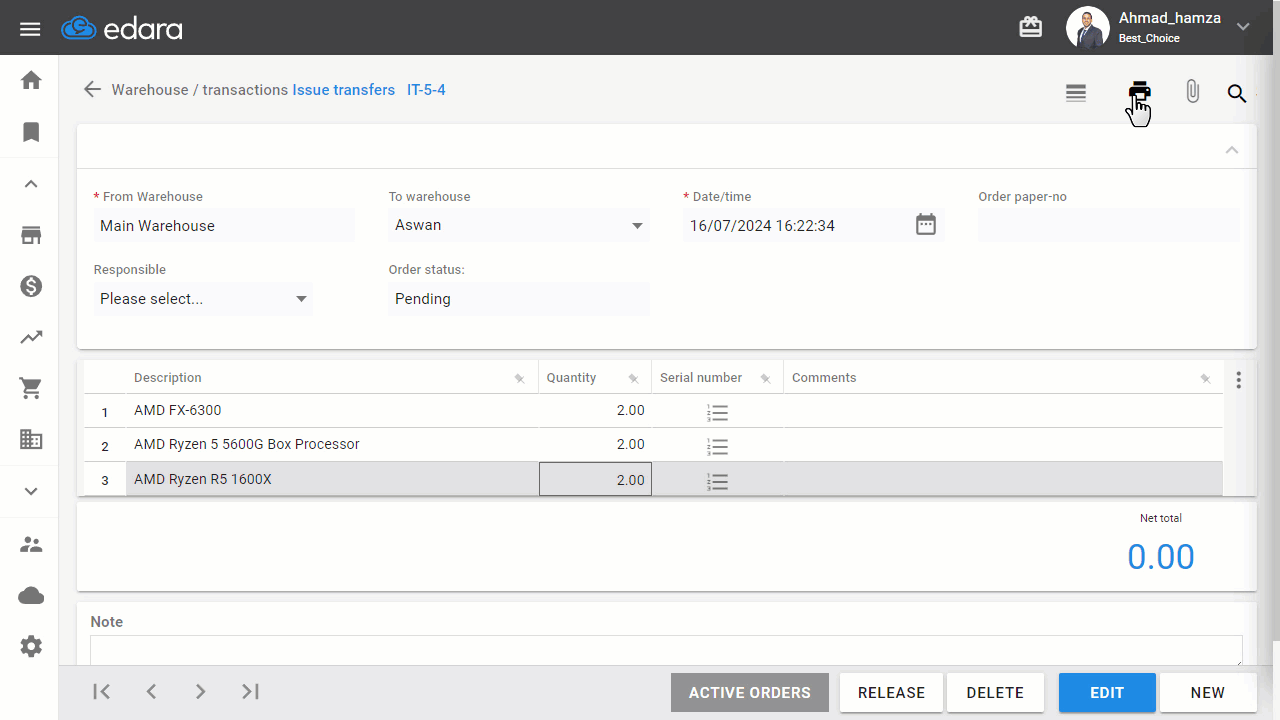1280x720 pixels.
Task: Open the Dollar finance sidebar icon
Action: coord(31,287)
